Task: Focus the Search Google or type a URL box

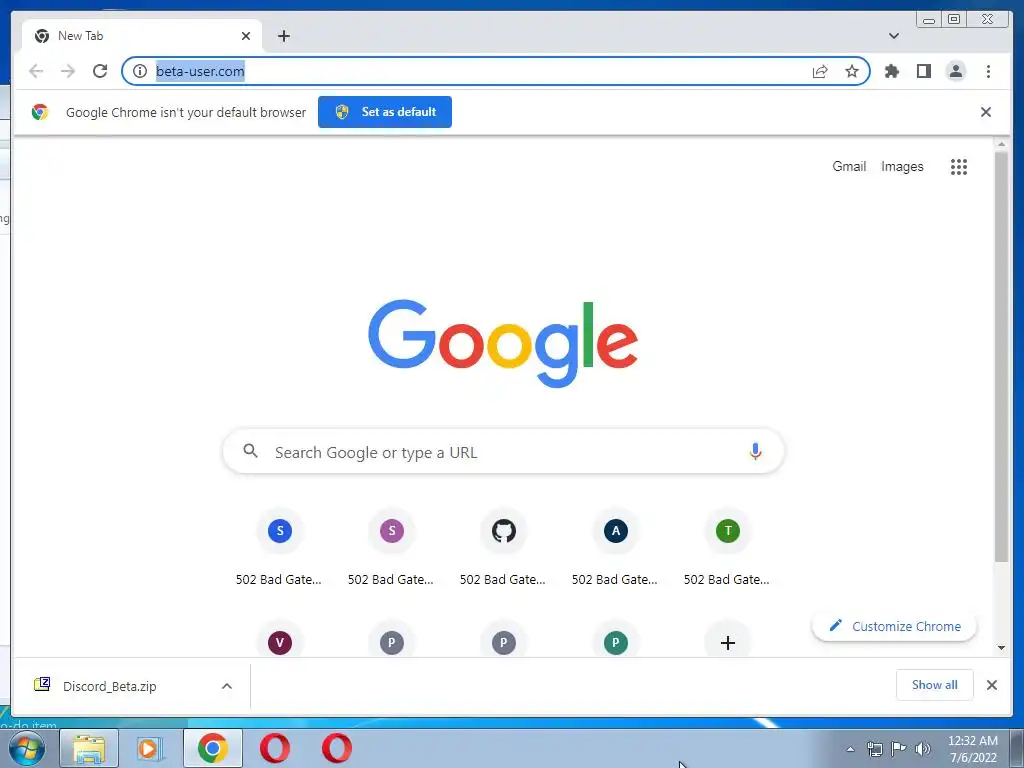Action: [x=503, y=451]
